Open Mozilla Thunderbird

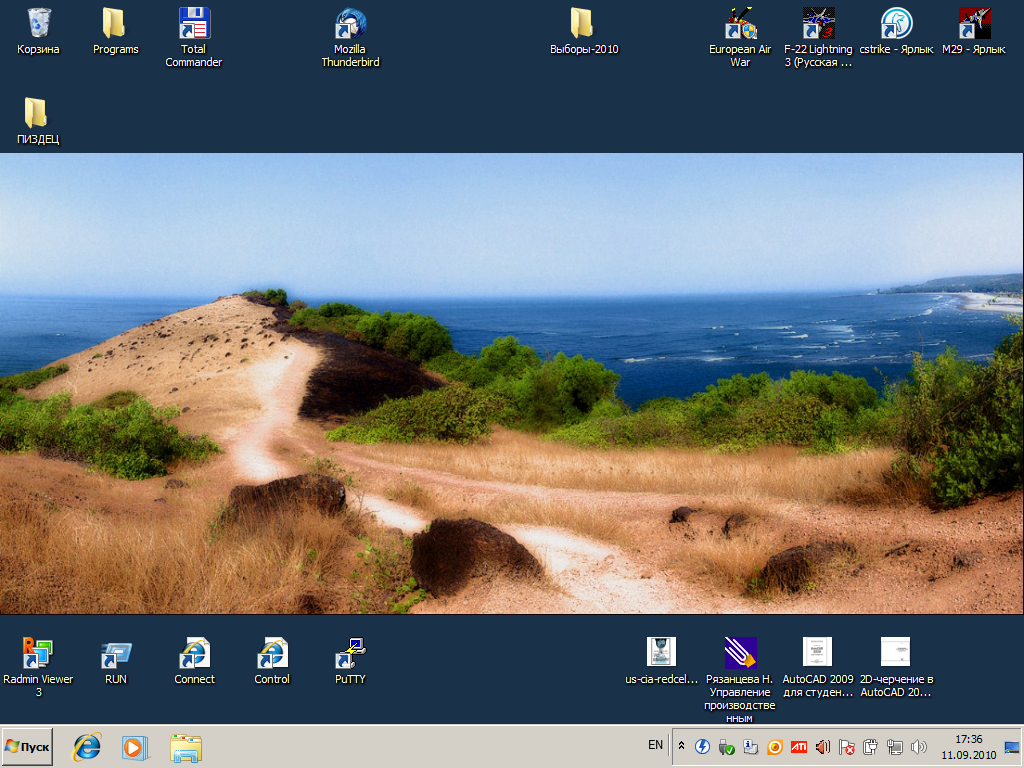click(x=349, y=25)
